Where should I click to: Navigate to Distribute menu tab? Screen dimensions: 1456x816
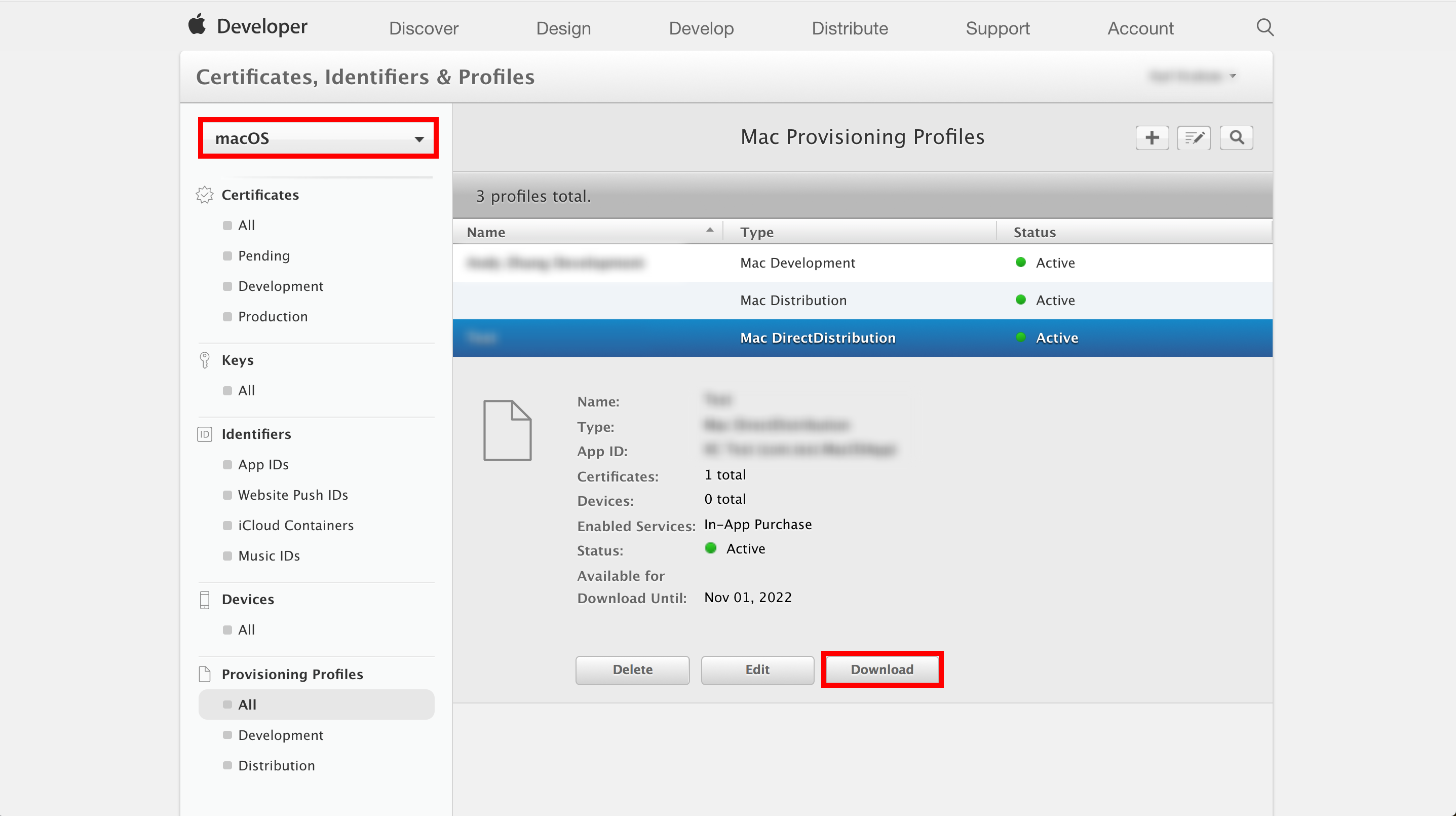click(x=850, y=28)
